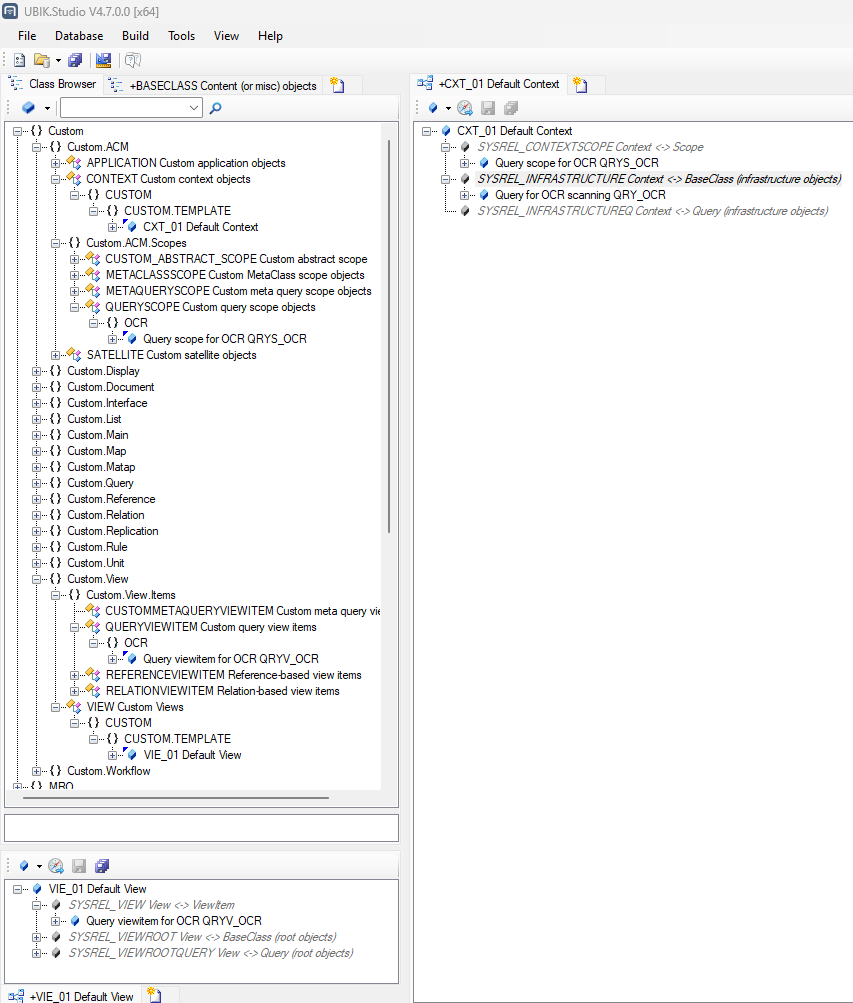Click the blueprint save icon in main toolbar
The width and height of the screenshot is (853, 1003).
tap(103, 60)
